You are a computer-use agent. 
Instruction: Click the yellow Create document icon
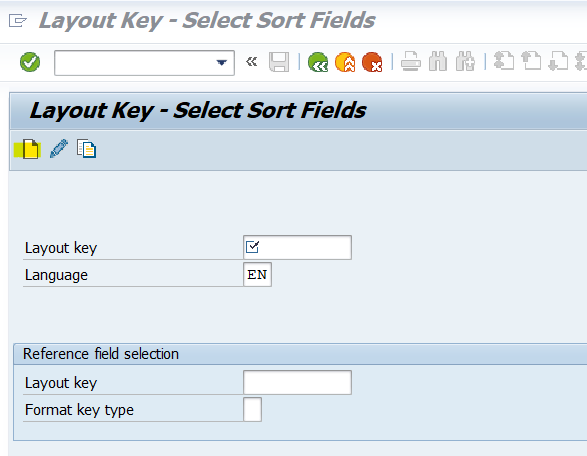[28, 149]
